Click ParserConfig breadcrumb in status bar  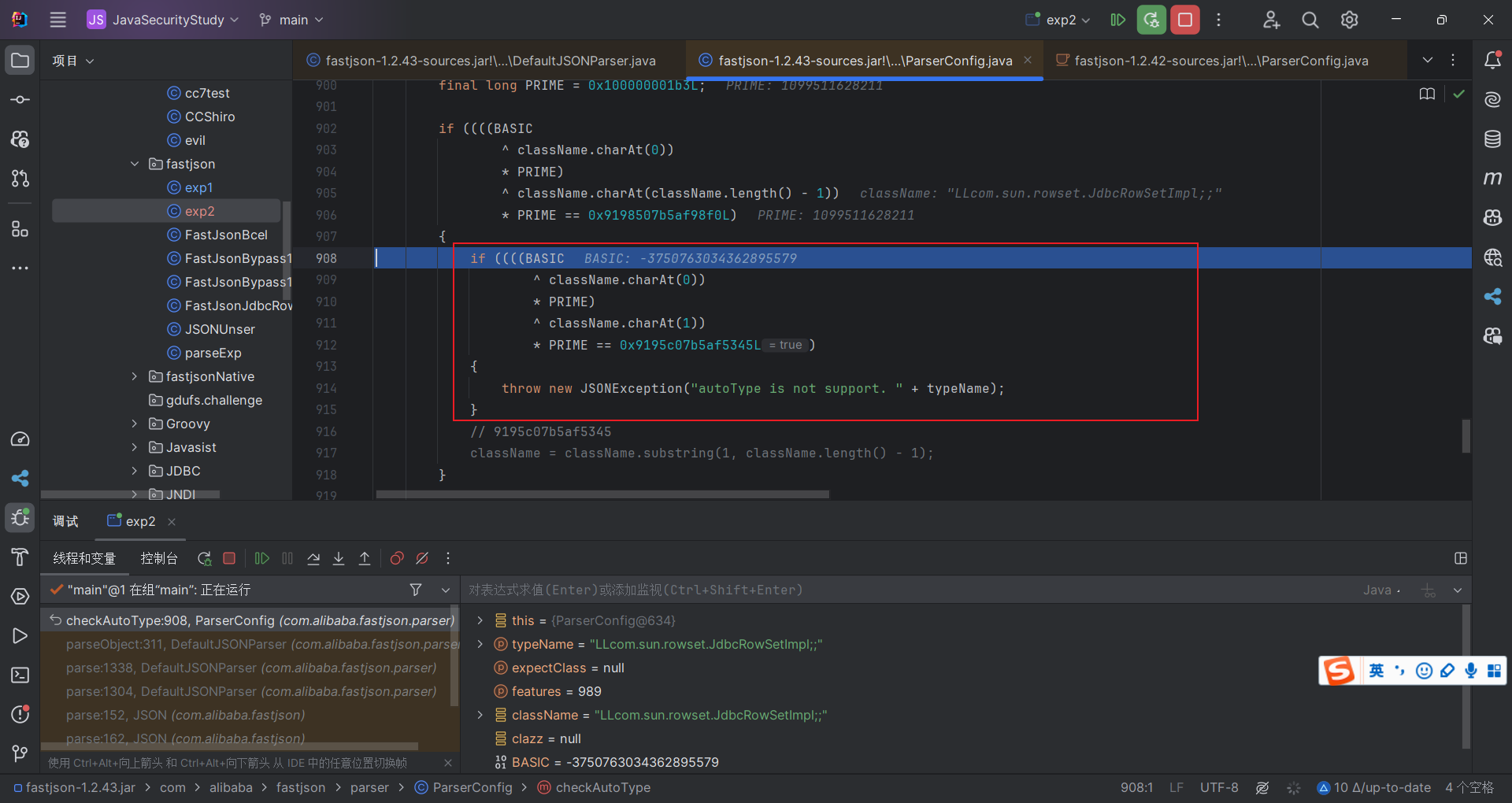pos(463,787)
